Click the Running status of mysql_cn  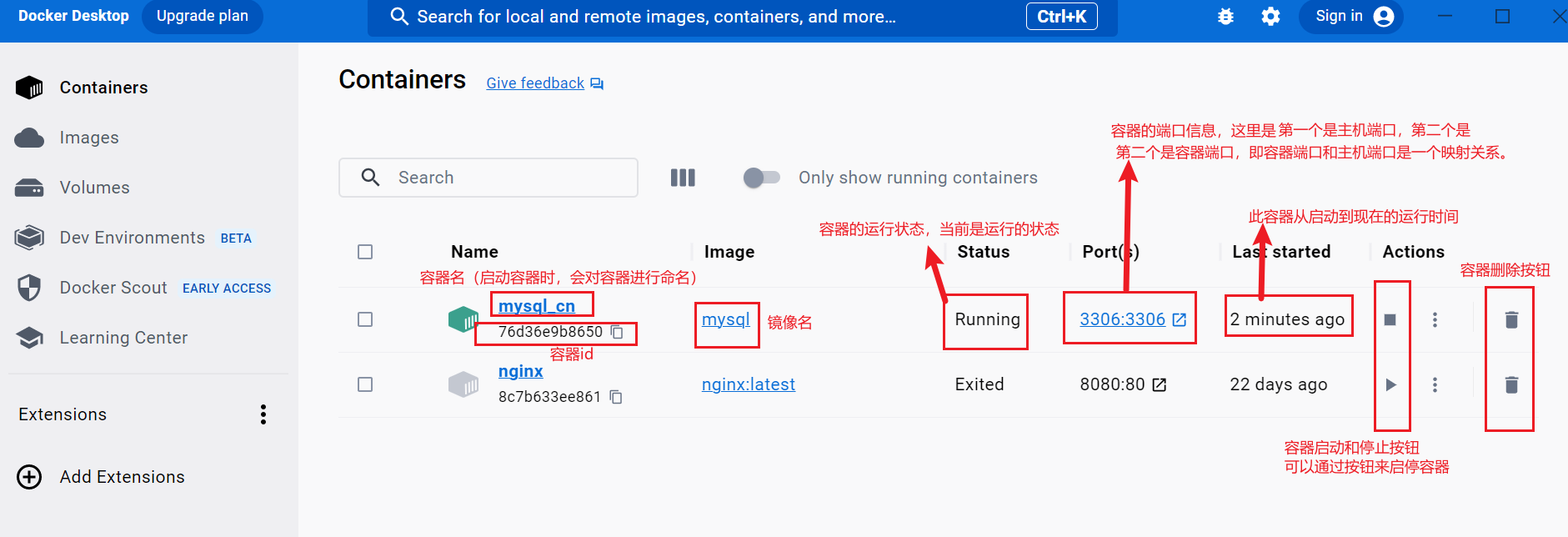click(987, 319)
